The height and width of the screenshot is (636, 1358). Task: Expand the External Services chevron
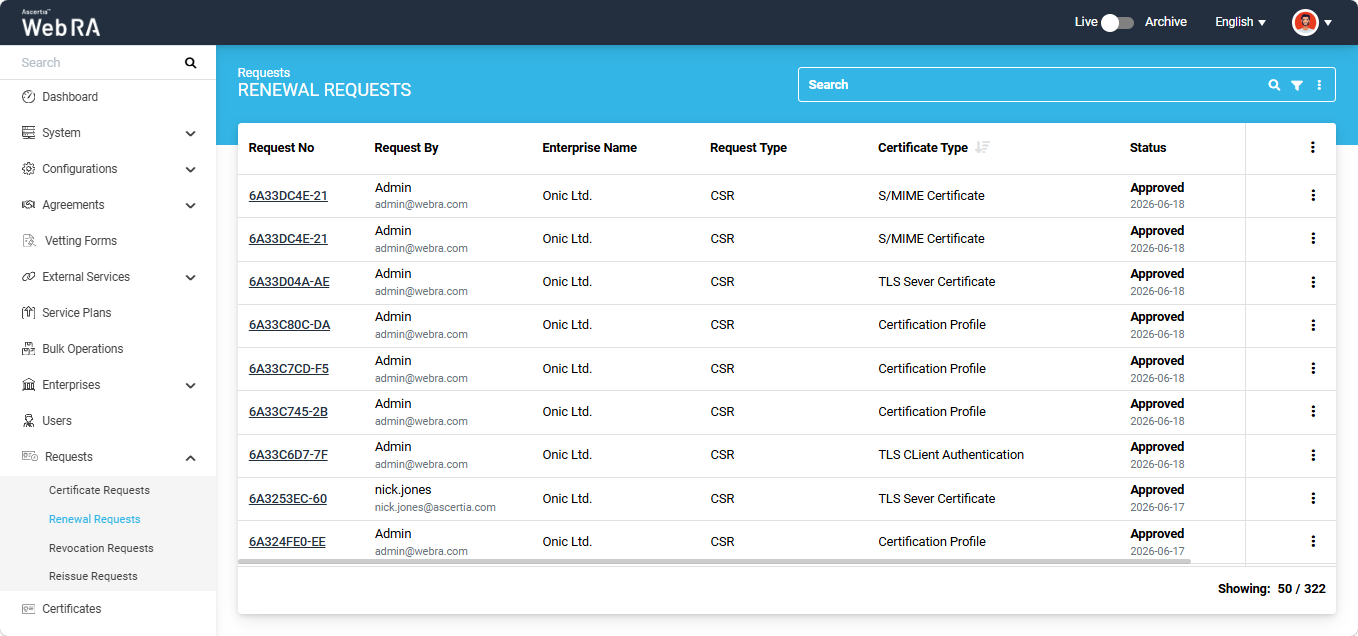pos(191,277)
